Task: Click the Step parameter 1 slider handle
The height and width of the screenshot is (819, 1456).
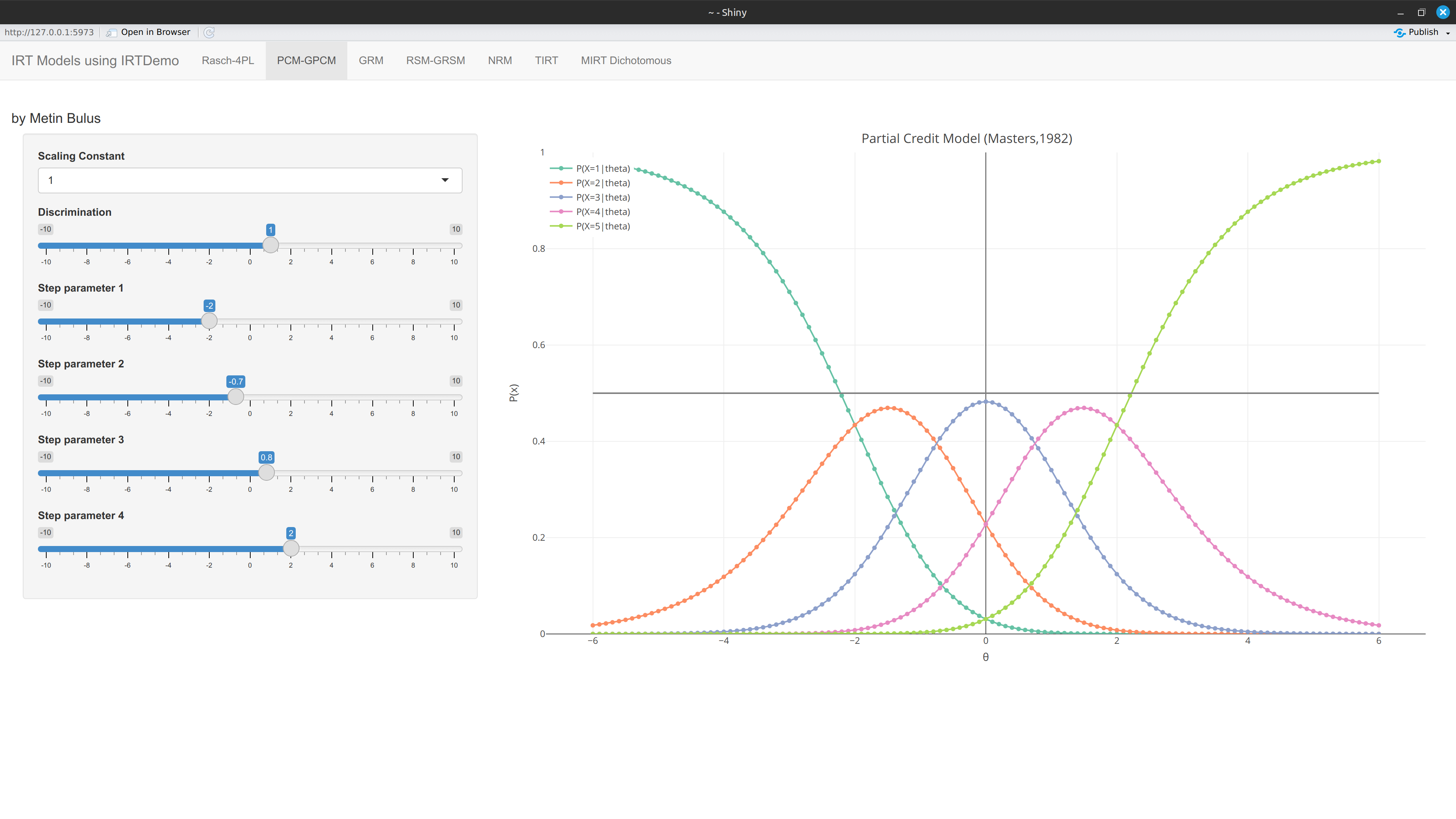Action: click(209, 321)
